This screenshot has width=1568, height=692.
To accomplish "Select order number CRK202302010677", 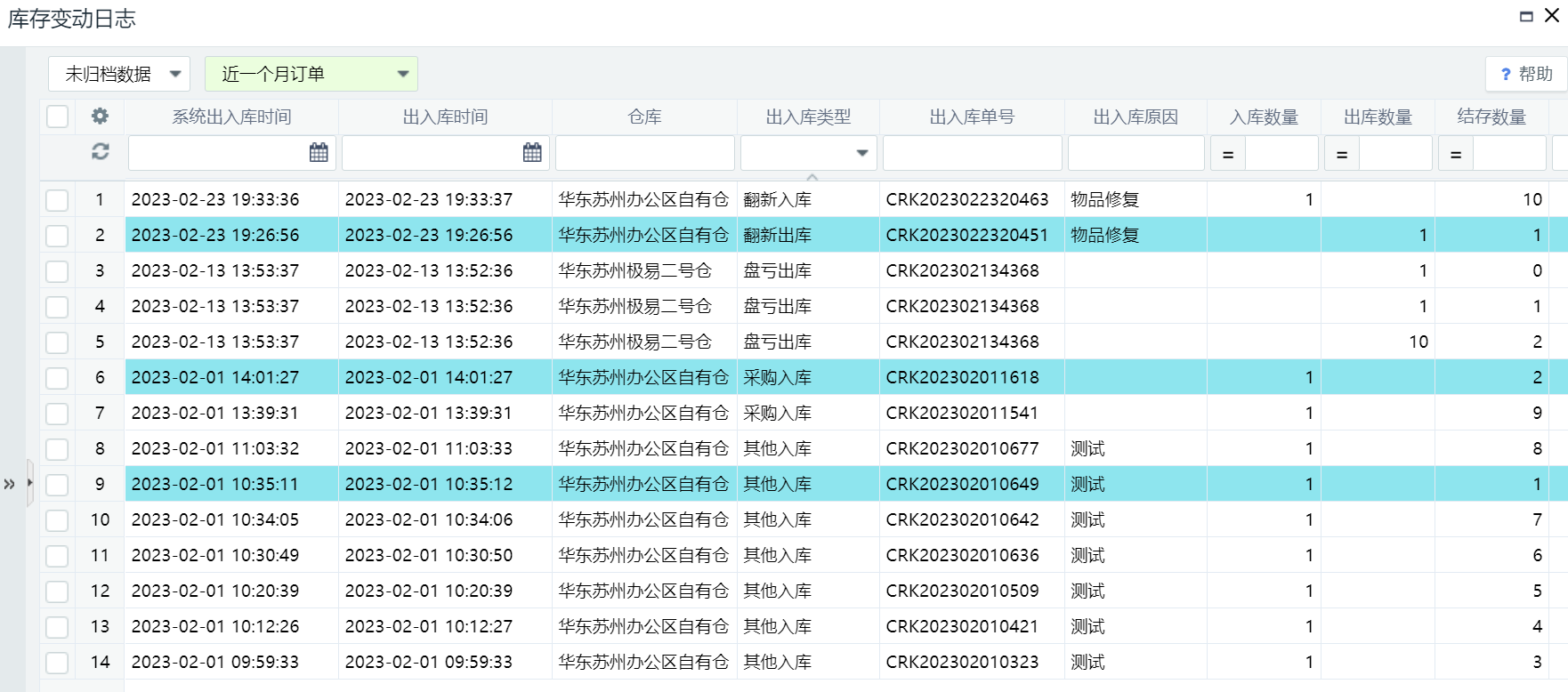I will (x=962, y=448).
